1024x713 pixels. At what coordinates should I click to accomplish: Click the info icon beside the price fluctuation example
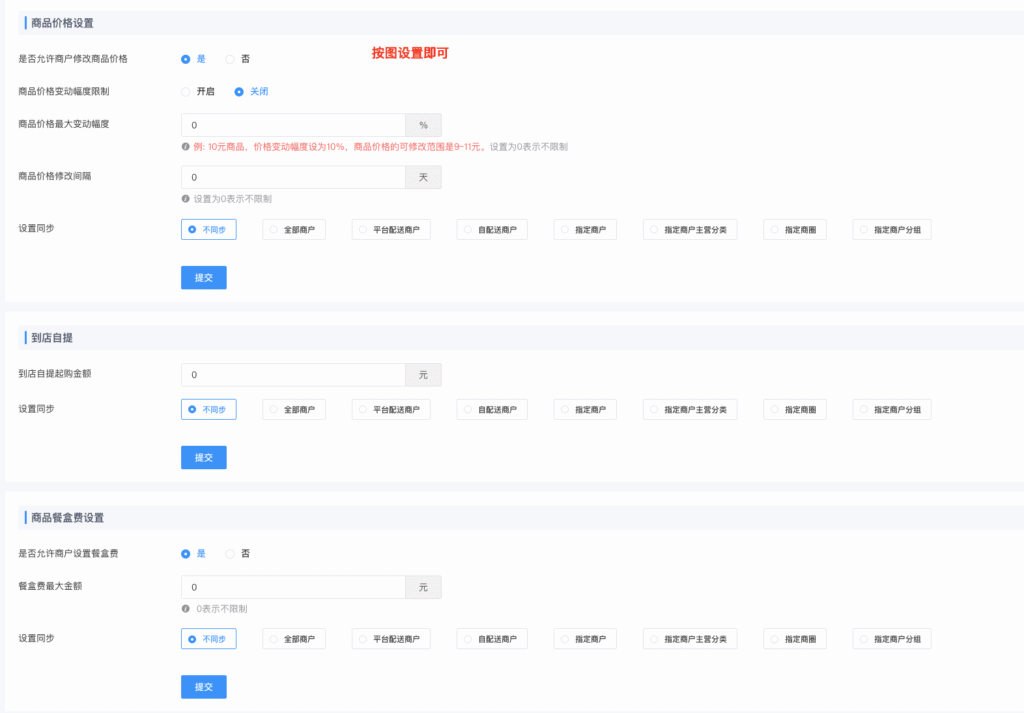tap(185, 146)
